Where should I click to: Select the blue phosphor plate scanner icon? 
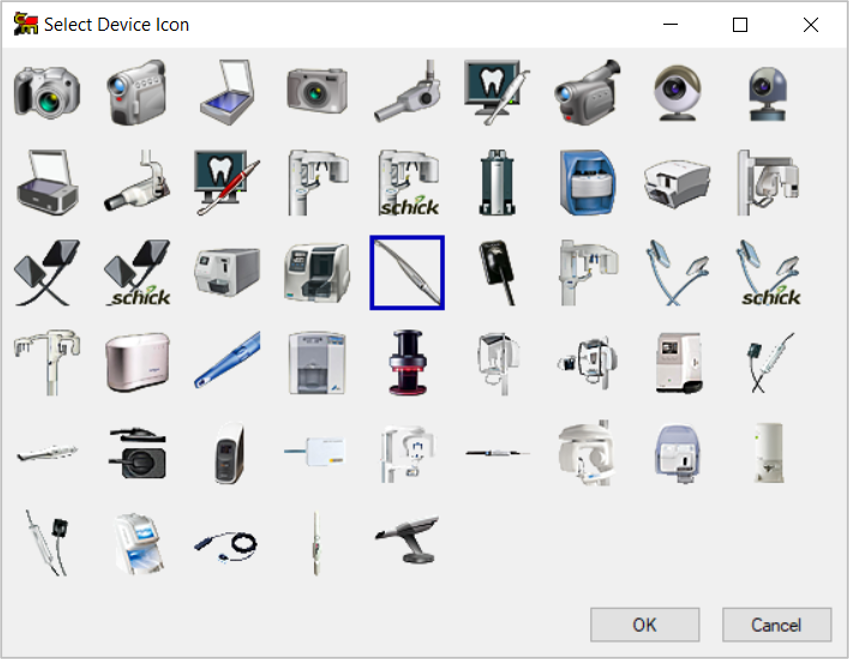(x=587, y=182)
